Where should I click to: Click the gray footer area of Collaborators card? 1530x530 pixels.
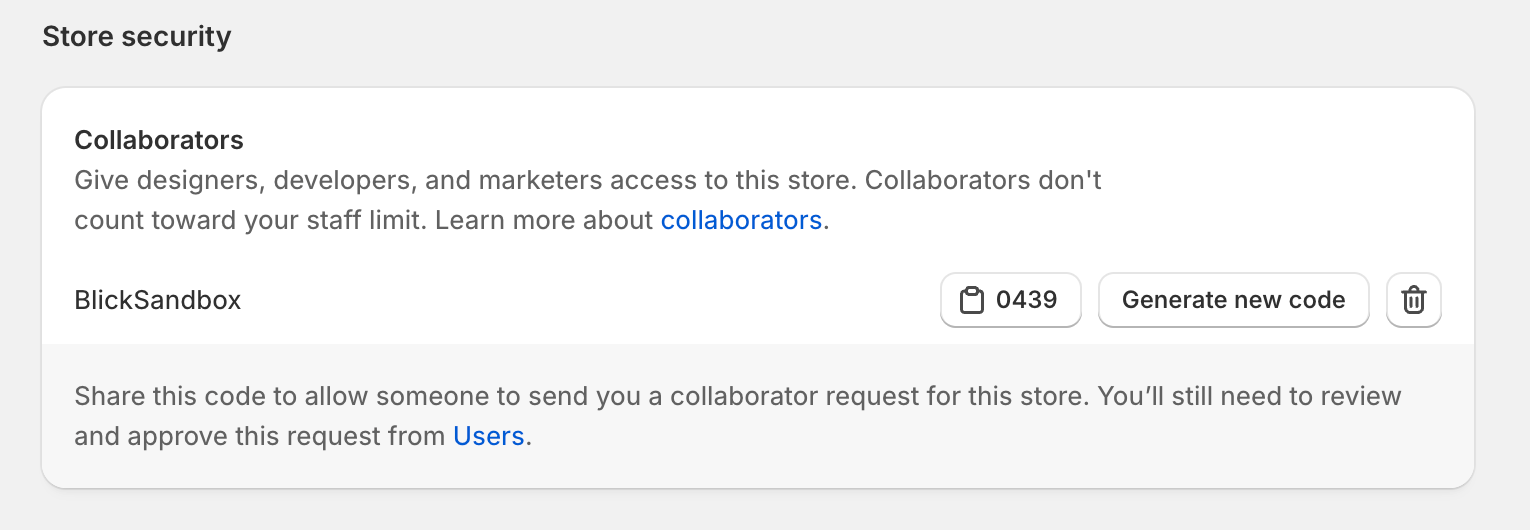[758, 416]
